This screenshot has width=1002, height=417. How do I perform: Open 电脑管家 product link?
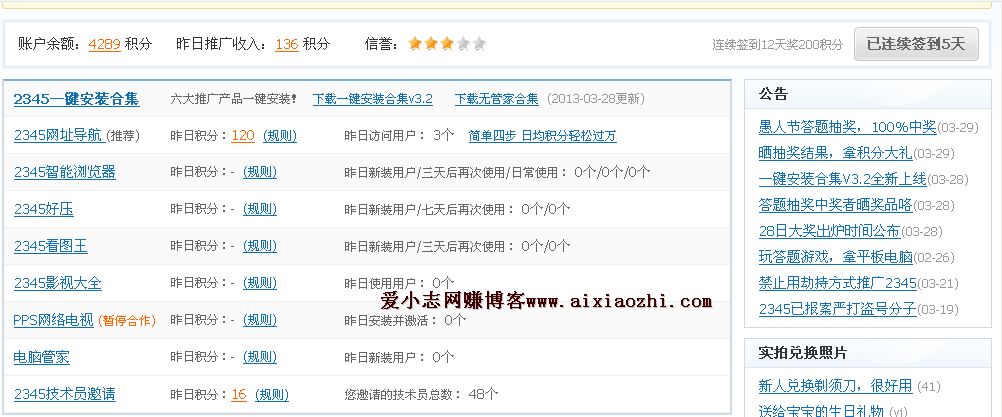(x=42, y=357)
